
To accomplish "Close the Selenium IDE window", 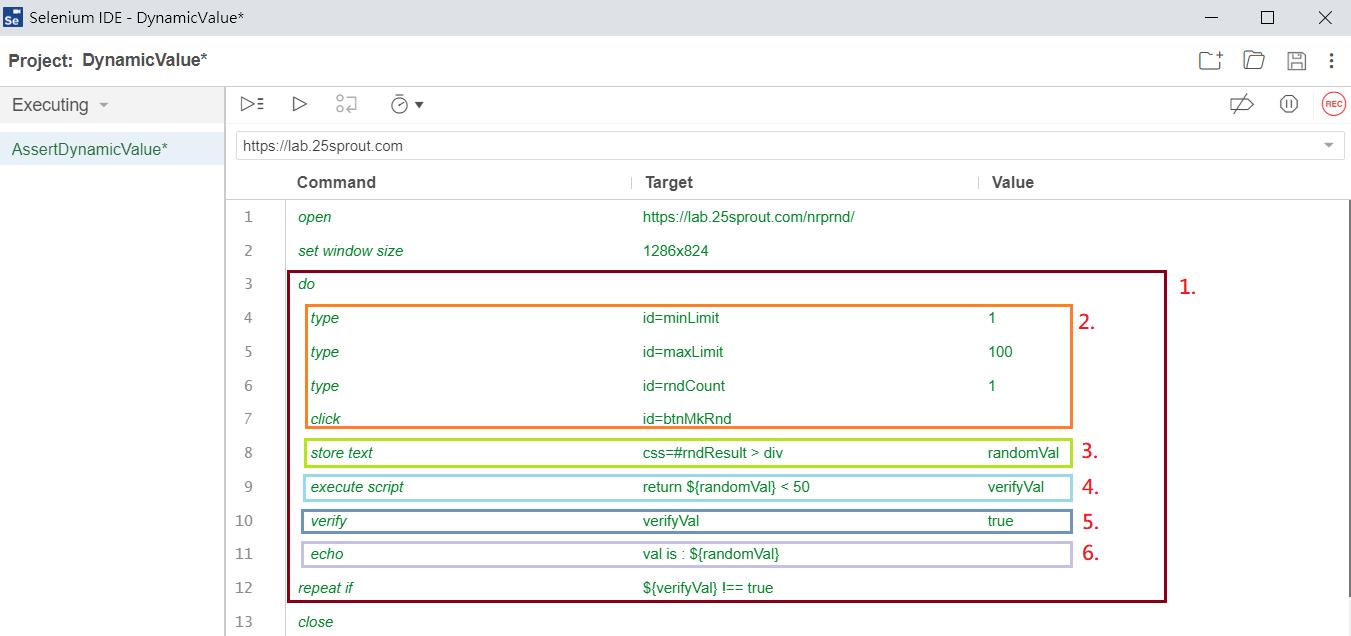I will point(1327,18).
